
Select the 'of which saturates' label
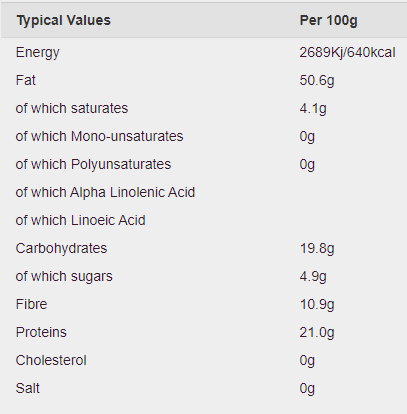(x=72, y=108)
